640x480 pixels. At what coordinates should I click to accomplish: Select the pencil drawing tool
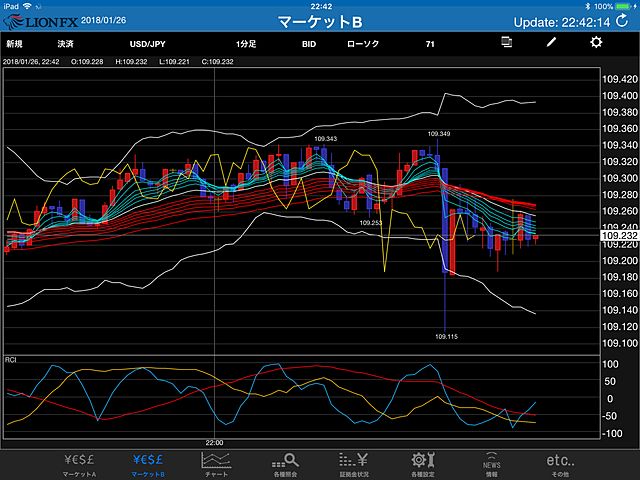pyautogui.click(x=550, y=43)
